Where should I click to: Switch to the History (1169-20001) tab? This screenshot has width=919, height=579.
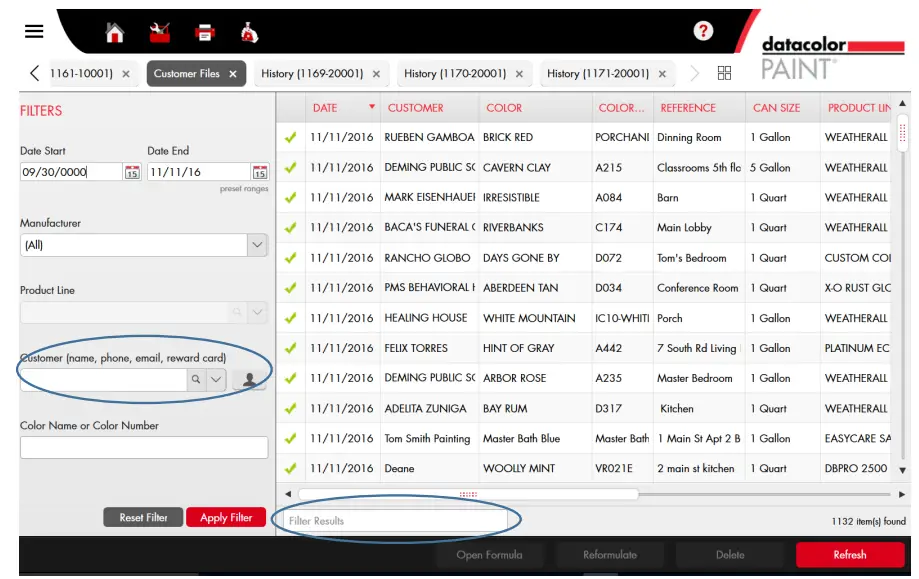pos(313,74)
